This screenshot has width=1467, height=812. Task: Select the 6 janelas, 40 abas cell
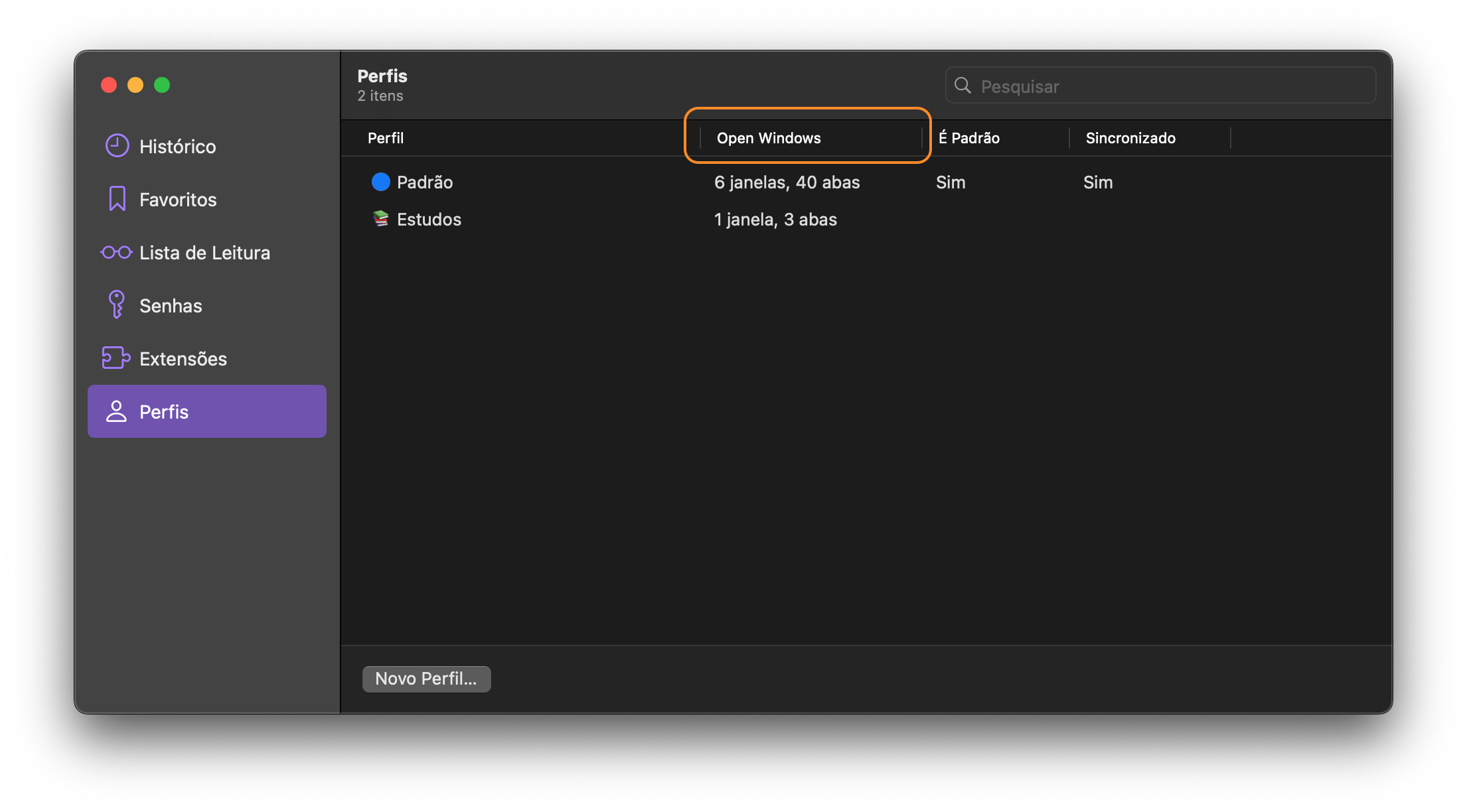pyautogui.click(x=787, y=182)
